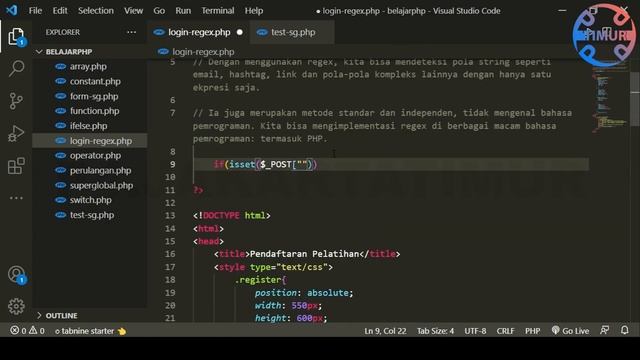Click the VS Code logo icon
The image size is (640, 360).
tap(12, 10)
